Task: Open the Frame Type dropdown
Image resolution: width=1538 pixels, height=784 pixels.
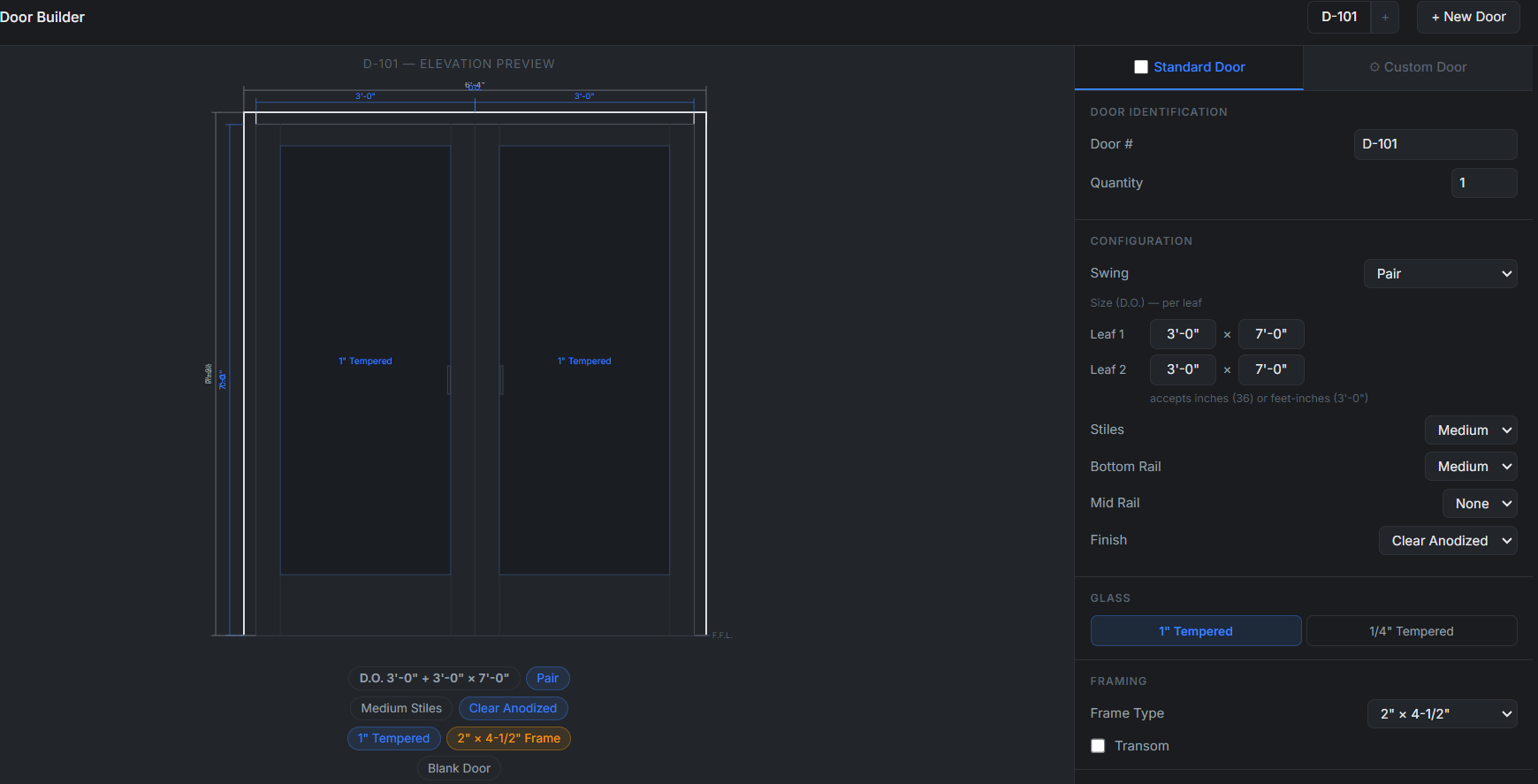Action: coord(1443,714)
